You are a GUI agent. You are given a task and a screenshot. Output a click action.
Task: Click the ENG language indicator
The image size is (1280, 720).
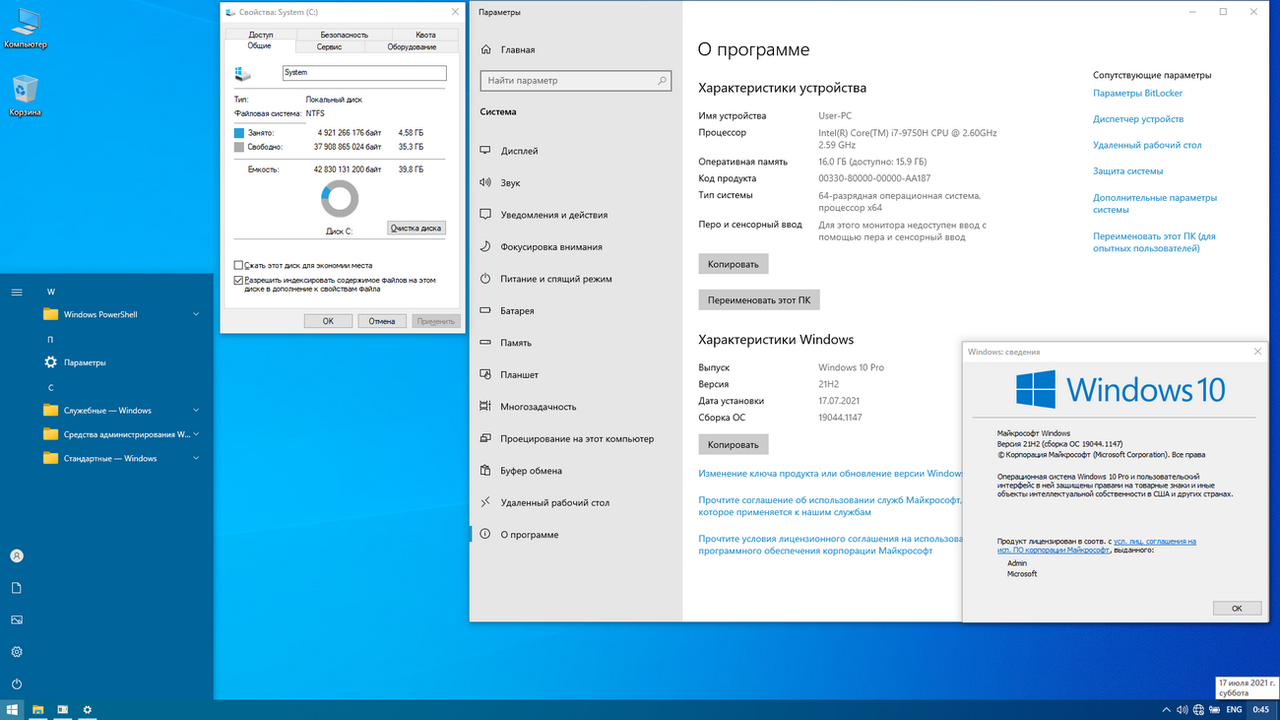[x=1234, y=710]
